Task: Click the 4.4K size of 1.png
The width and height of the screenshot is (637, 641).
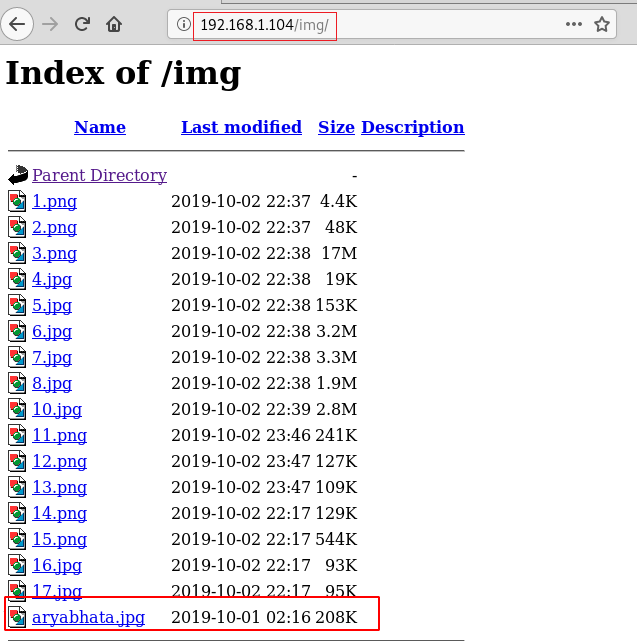Action: pyautogui.click(x=339, y=202)
